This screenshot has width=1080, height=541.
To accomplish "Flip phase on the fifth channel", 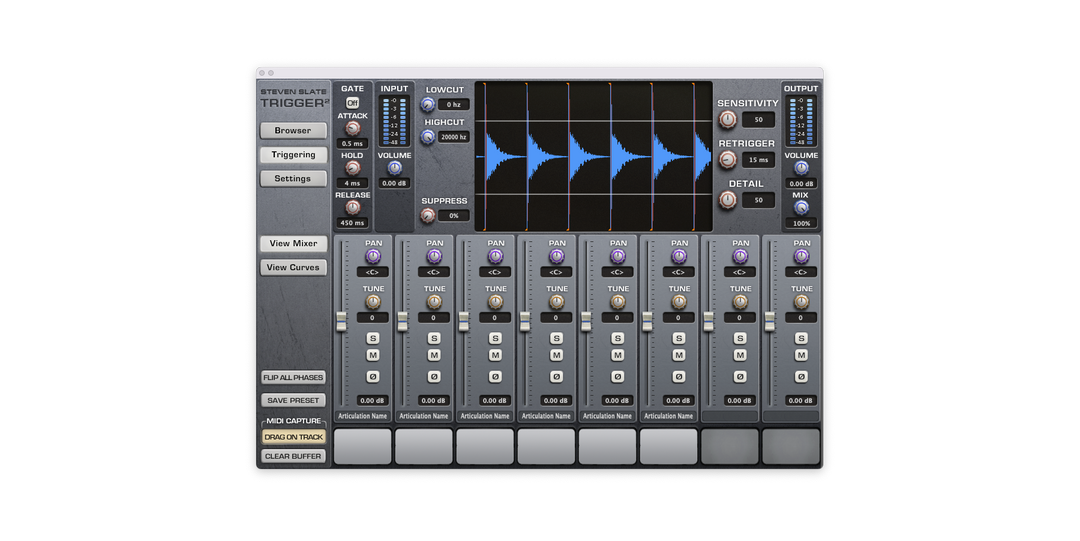I will 618,377.
